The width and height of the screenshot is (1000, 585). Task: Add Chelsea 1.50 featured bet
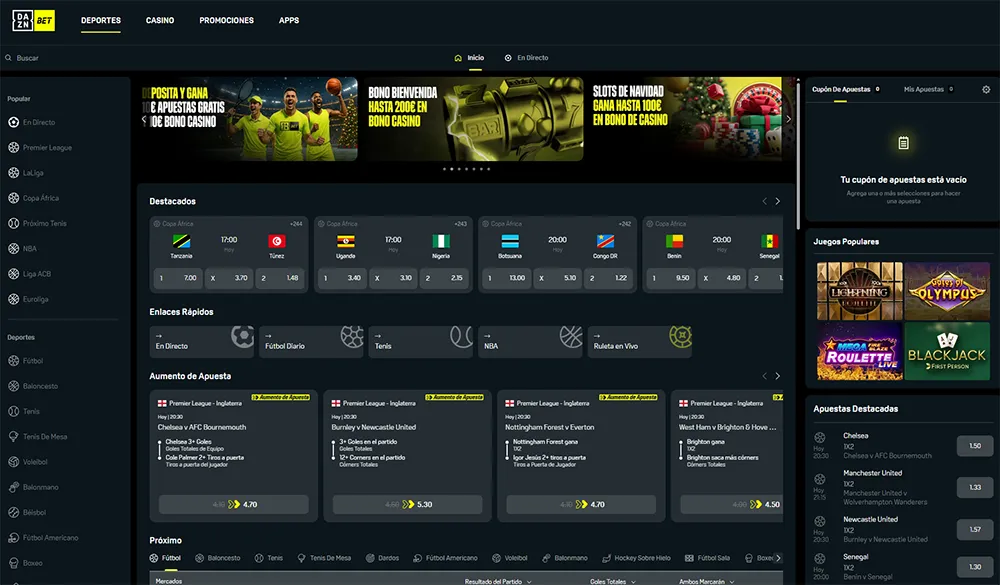974,446
